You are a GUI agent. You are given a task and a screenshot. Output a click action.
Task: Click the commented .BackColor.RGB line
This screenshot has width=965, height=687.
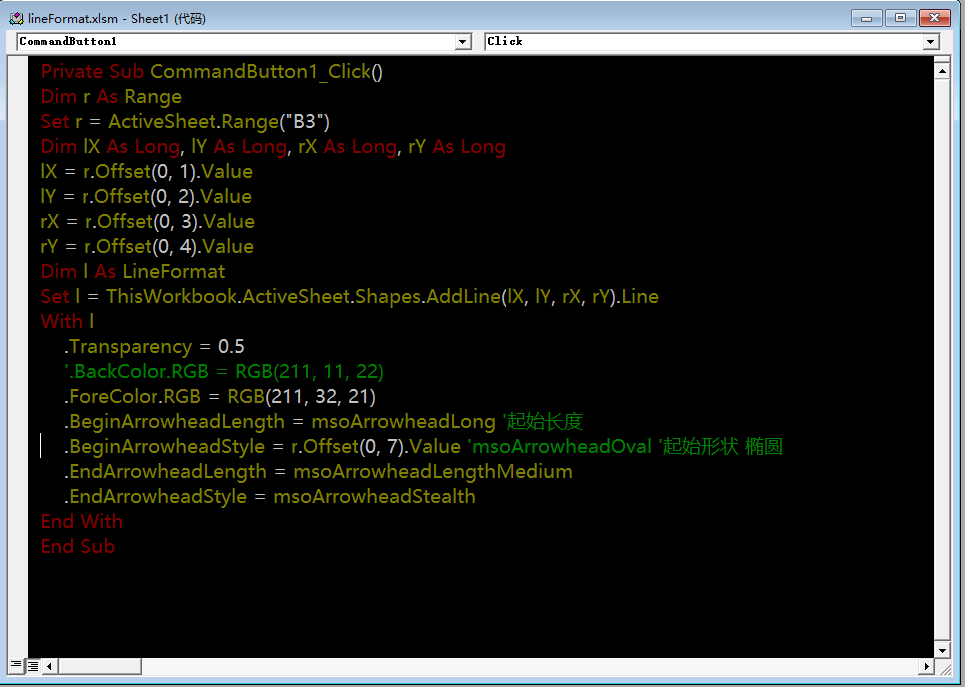224,371
